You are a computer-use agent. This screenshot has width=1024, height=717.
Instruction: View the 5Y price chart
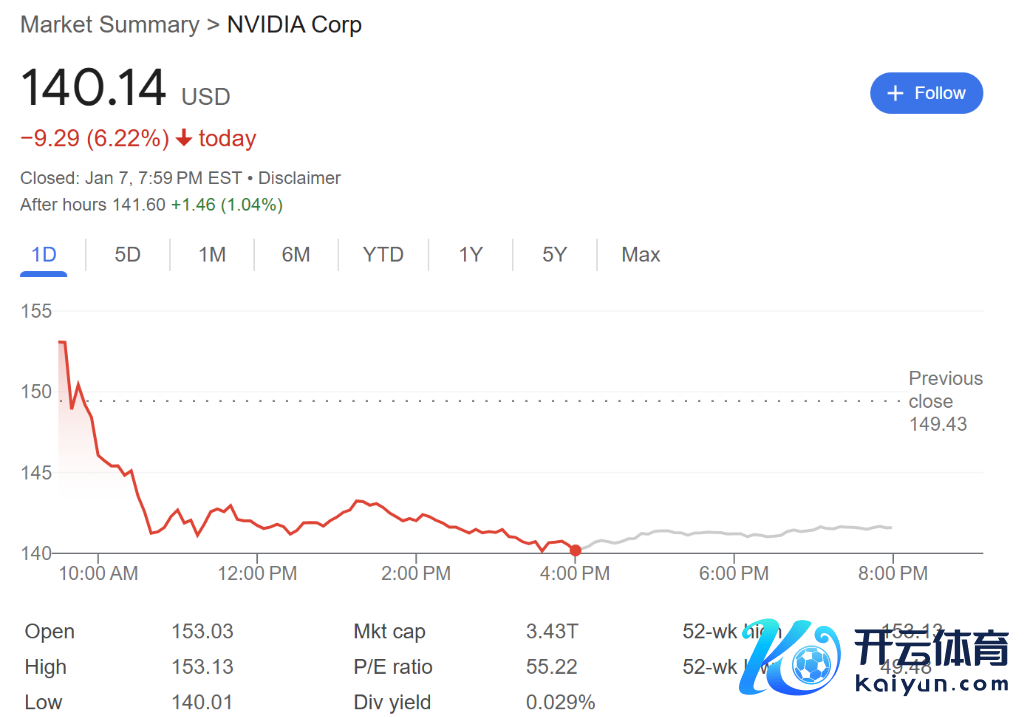coord(555,255)
